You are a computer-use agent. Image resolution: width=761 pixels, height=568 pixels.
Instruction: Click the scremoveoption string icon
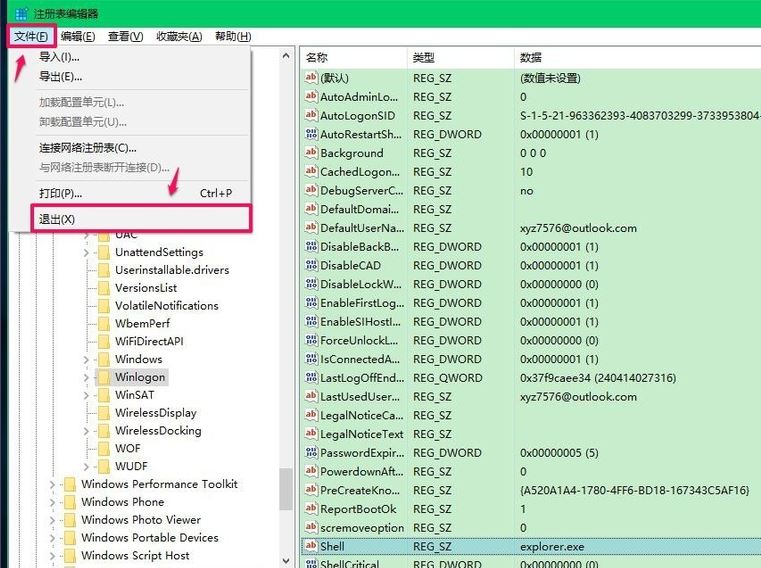point(311,527)
